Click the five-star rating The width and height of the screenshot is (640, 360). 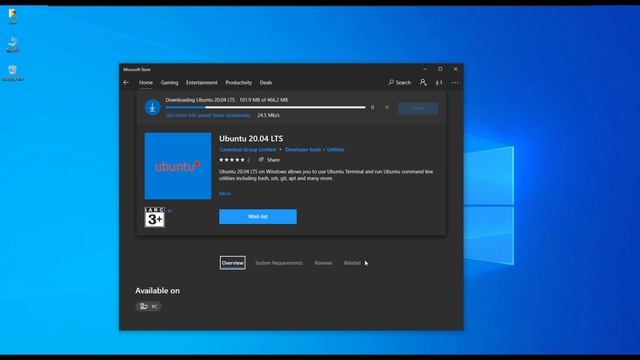click(232, 160)
